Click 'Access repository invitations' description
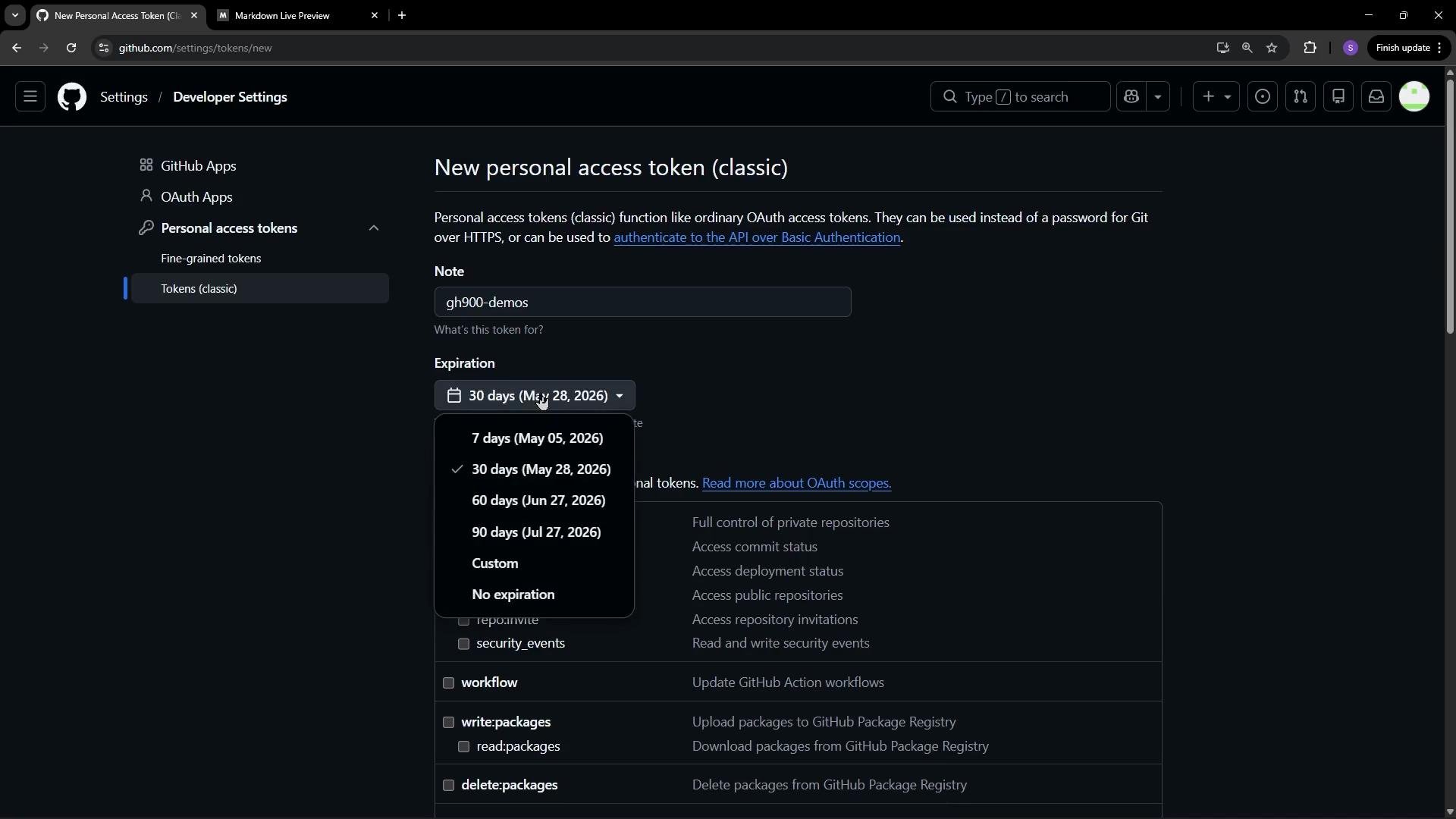The height and width of the screenshot is (819, 1456). point(775,620)
